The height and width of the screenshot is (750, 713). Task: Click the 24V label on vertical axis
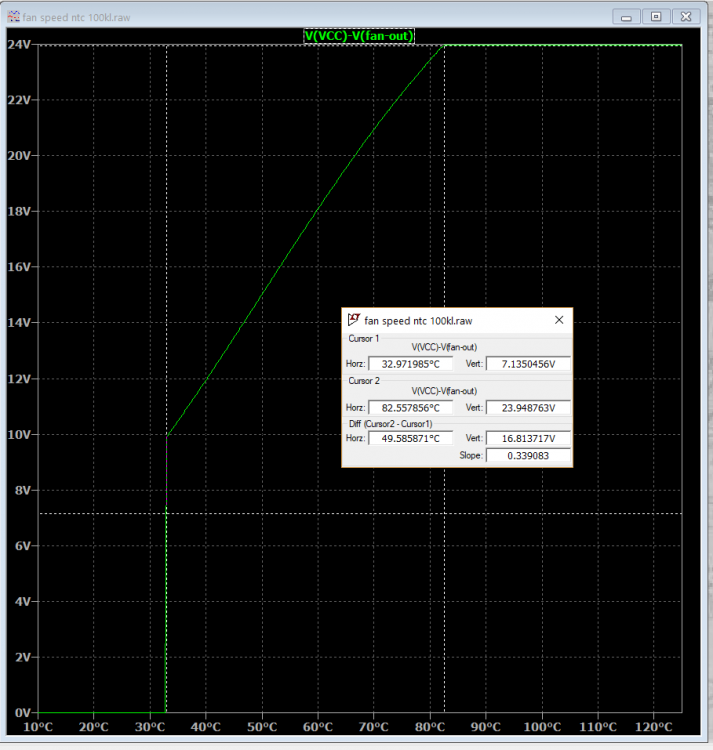click(19, 44)
